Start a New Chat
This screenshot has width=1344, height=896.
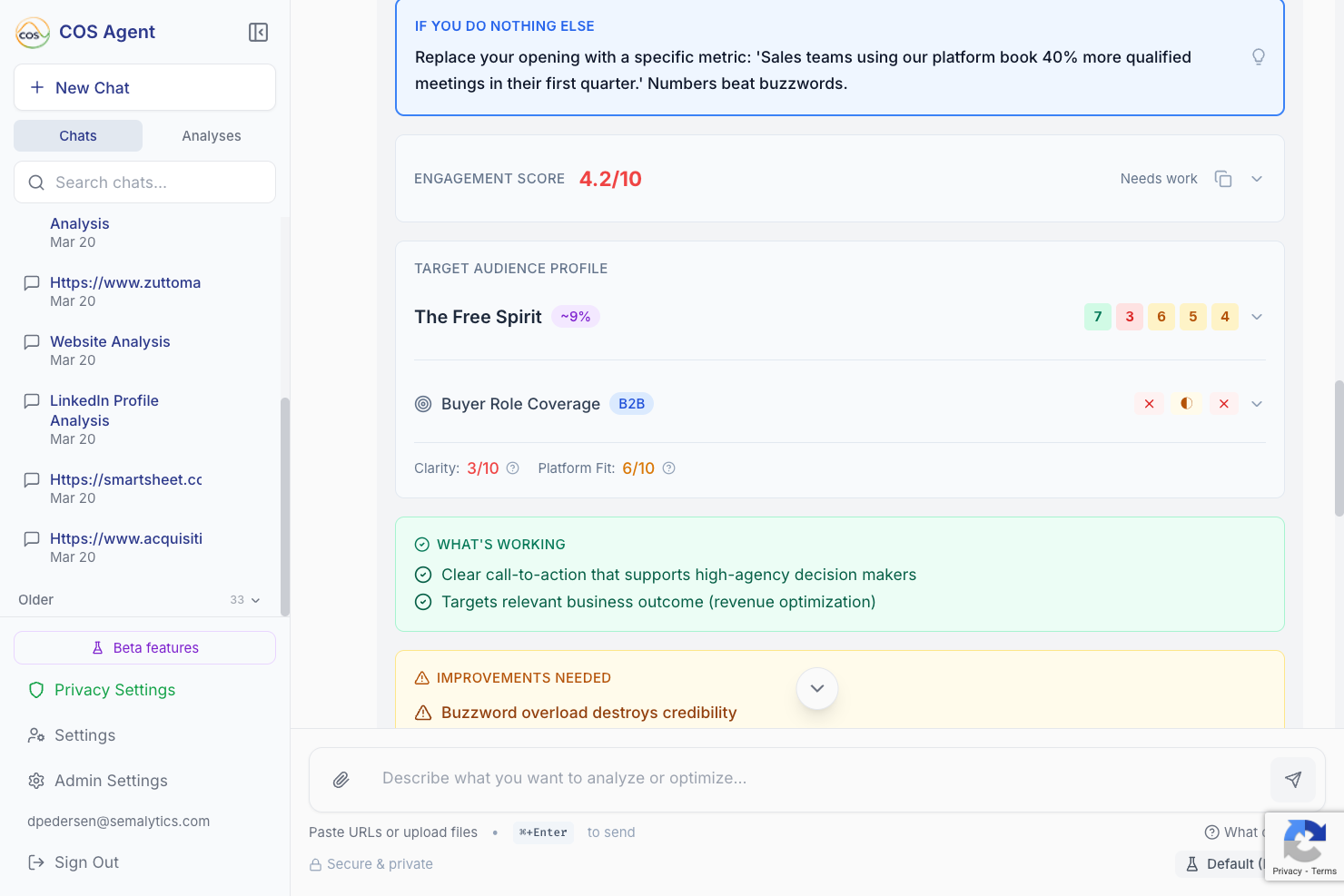tap(144, 88)
